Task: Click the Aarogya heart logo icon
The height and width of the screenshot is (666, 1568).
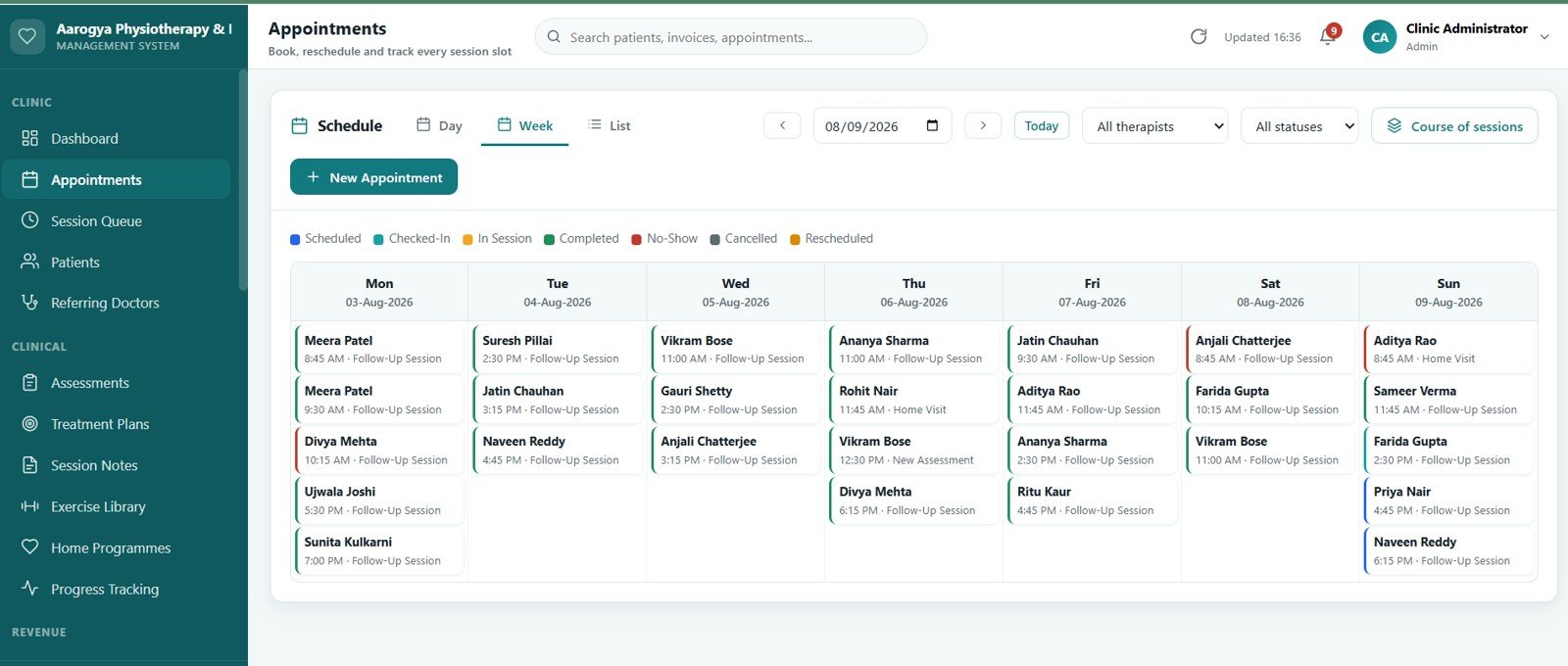Action: click(27, 37)
